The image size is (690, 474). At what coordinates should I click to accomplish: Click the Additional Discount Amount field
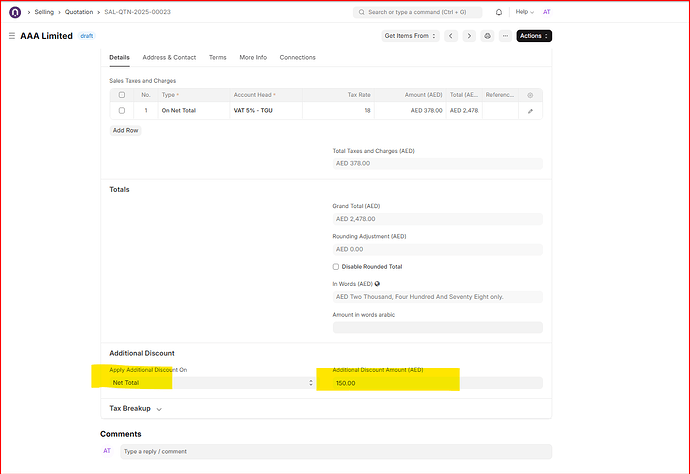437,383
